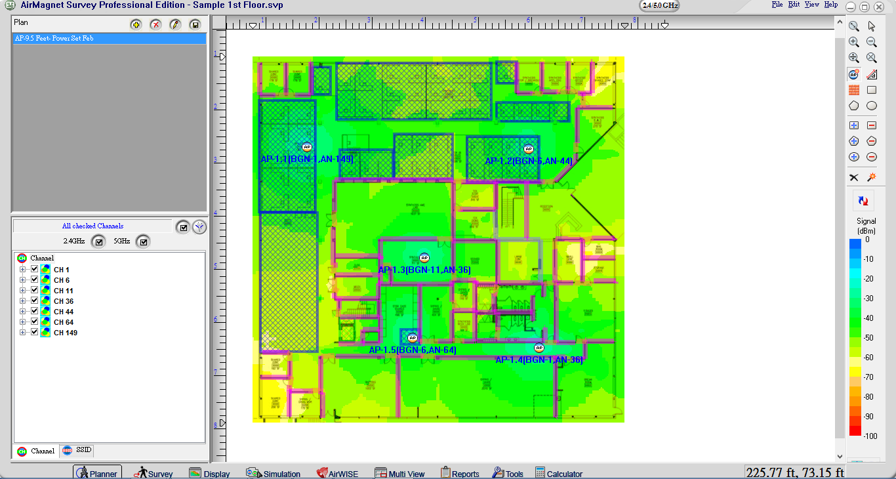896x479 pixels.
Task: Select the brick wall drawing tool
Action: pos(854,90)
